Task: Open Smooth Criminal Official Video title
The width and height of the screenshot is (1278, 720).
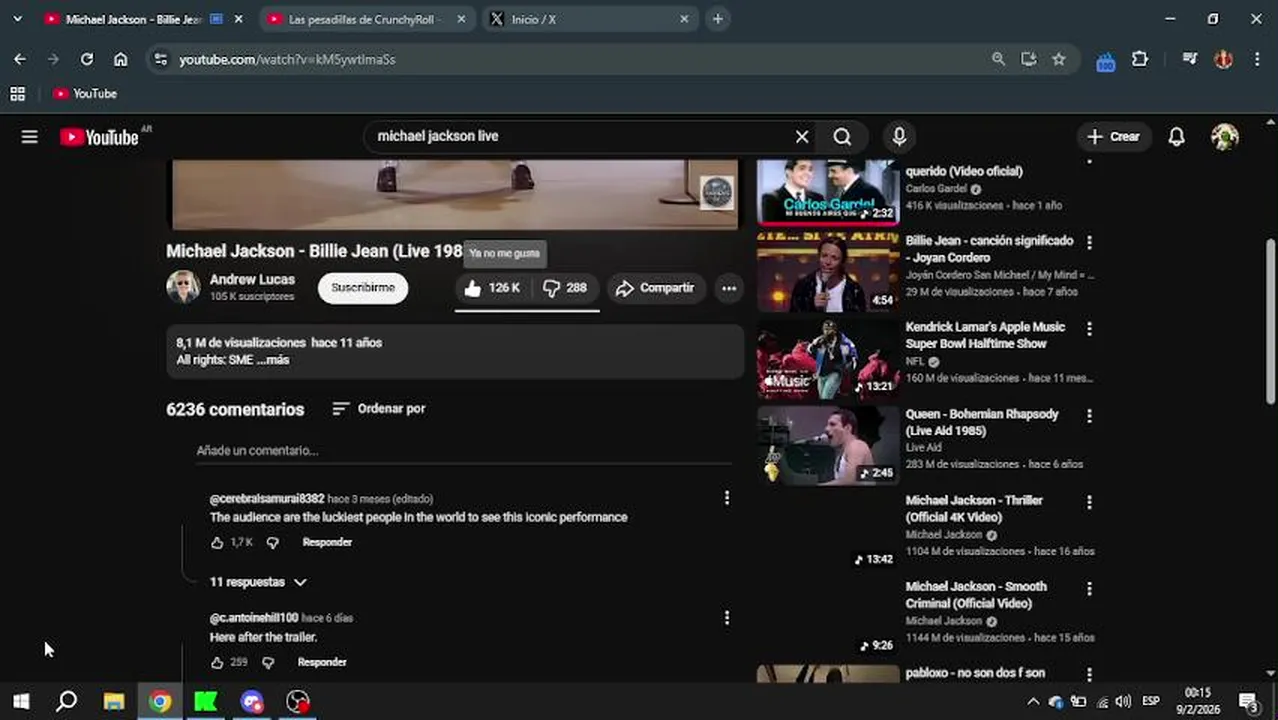Action: [976, 595]
